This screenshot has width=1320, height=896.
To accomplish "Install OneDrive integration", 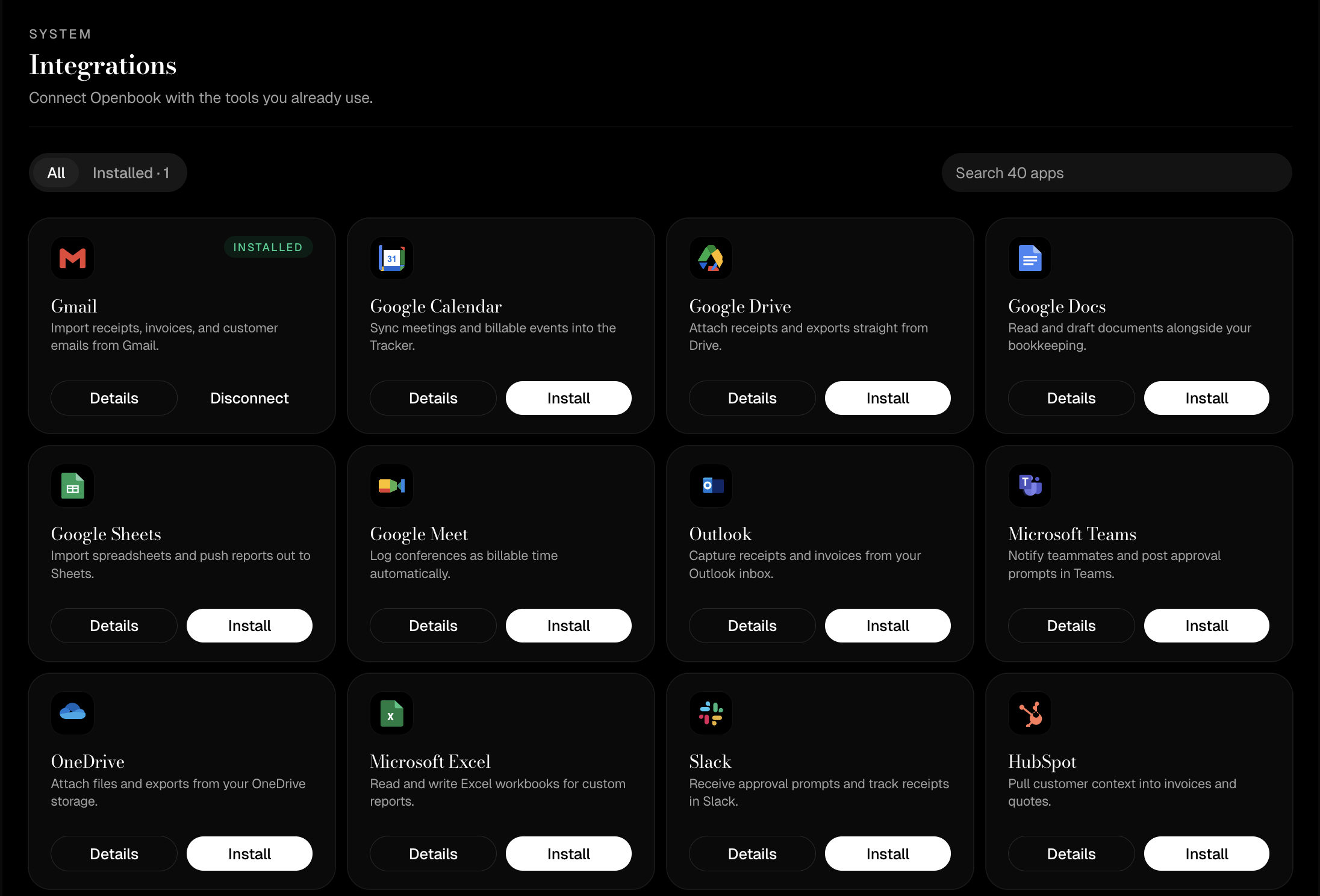I will pyautogui.click(x=249, y=854).
